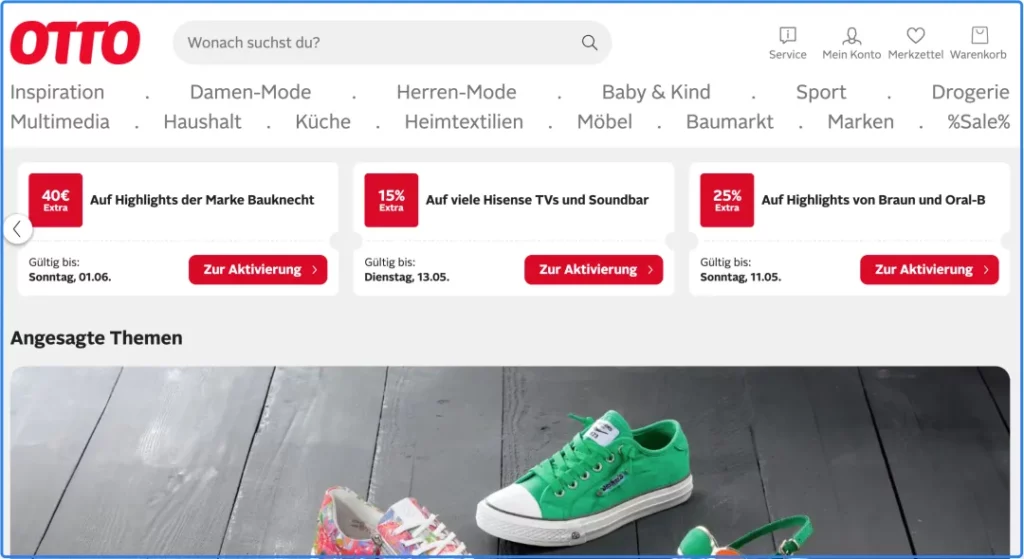The height and width of the screenshot is (559, 1024).
Task: Click 'Auf Highlights von Braun und Oral-B' text
Action: coord(873,200)
